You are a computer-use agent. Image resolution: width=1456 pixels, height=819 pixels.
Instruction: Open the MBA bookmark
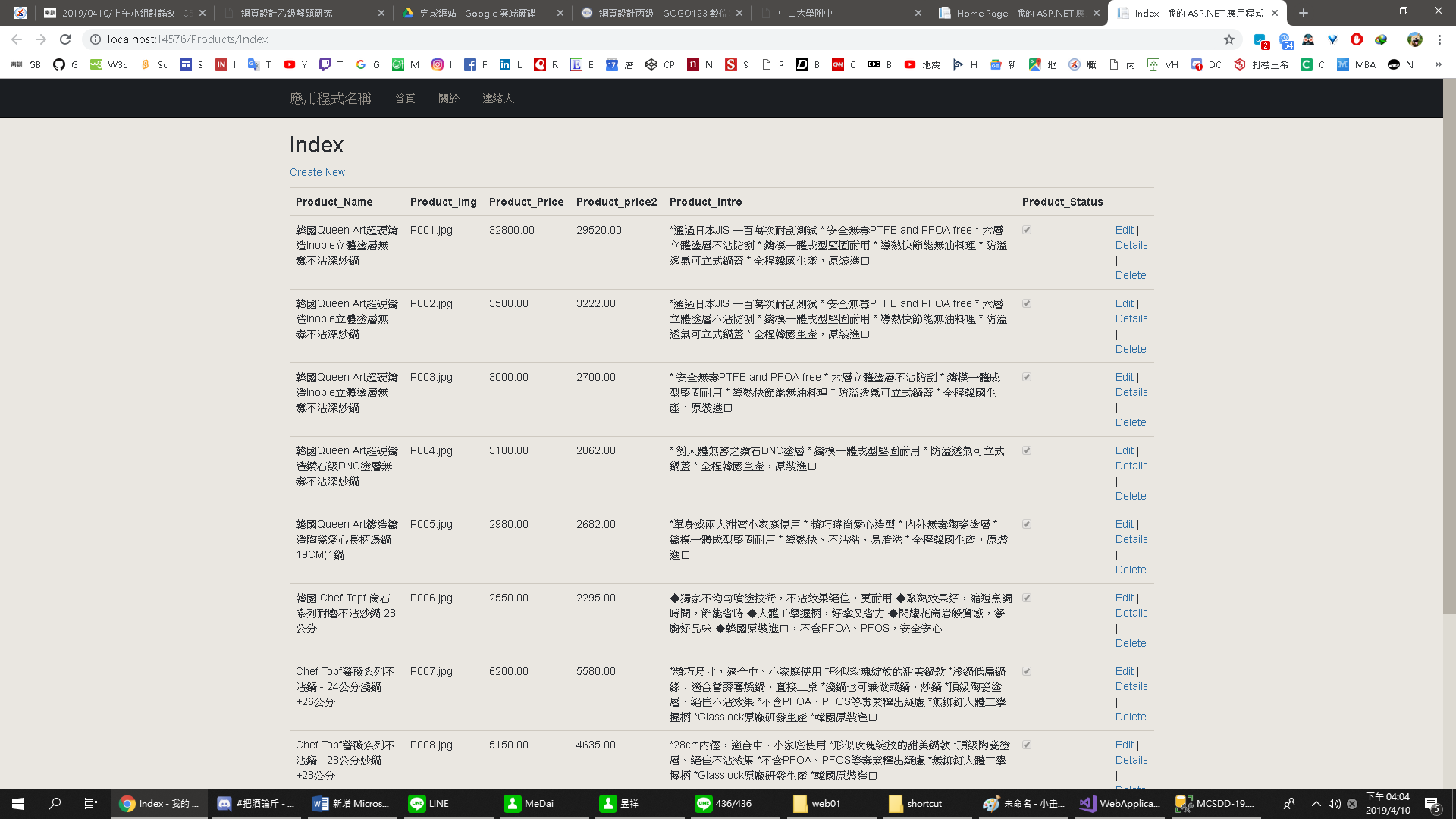tap(1357, 64)
